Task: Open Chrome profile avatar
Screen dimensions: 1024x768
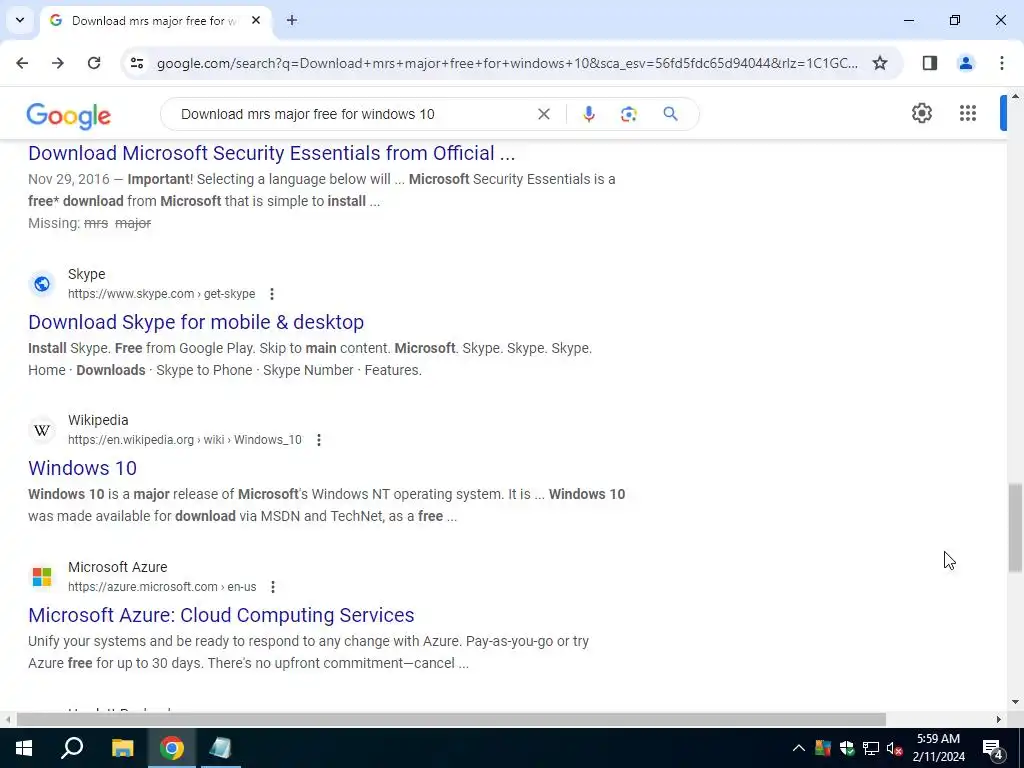Action: point(966,63)
